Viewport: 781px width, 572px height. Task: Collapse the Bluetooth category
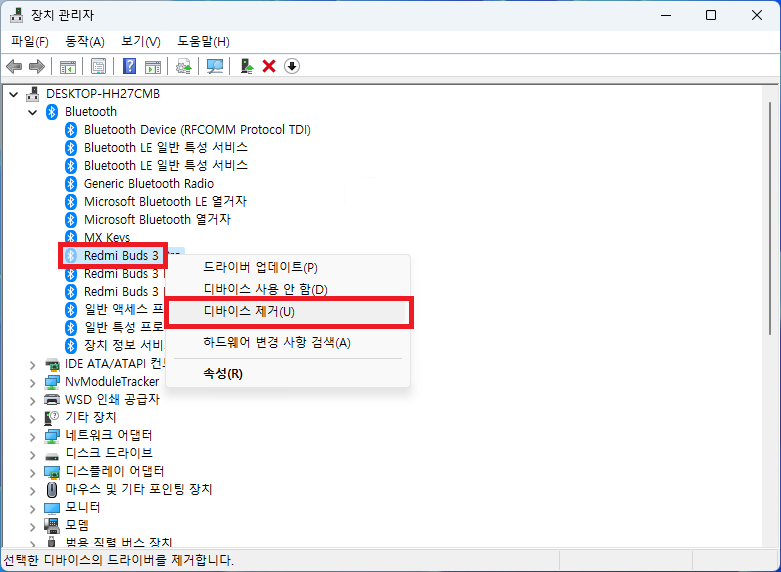[x=33, y=112]
